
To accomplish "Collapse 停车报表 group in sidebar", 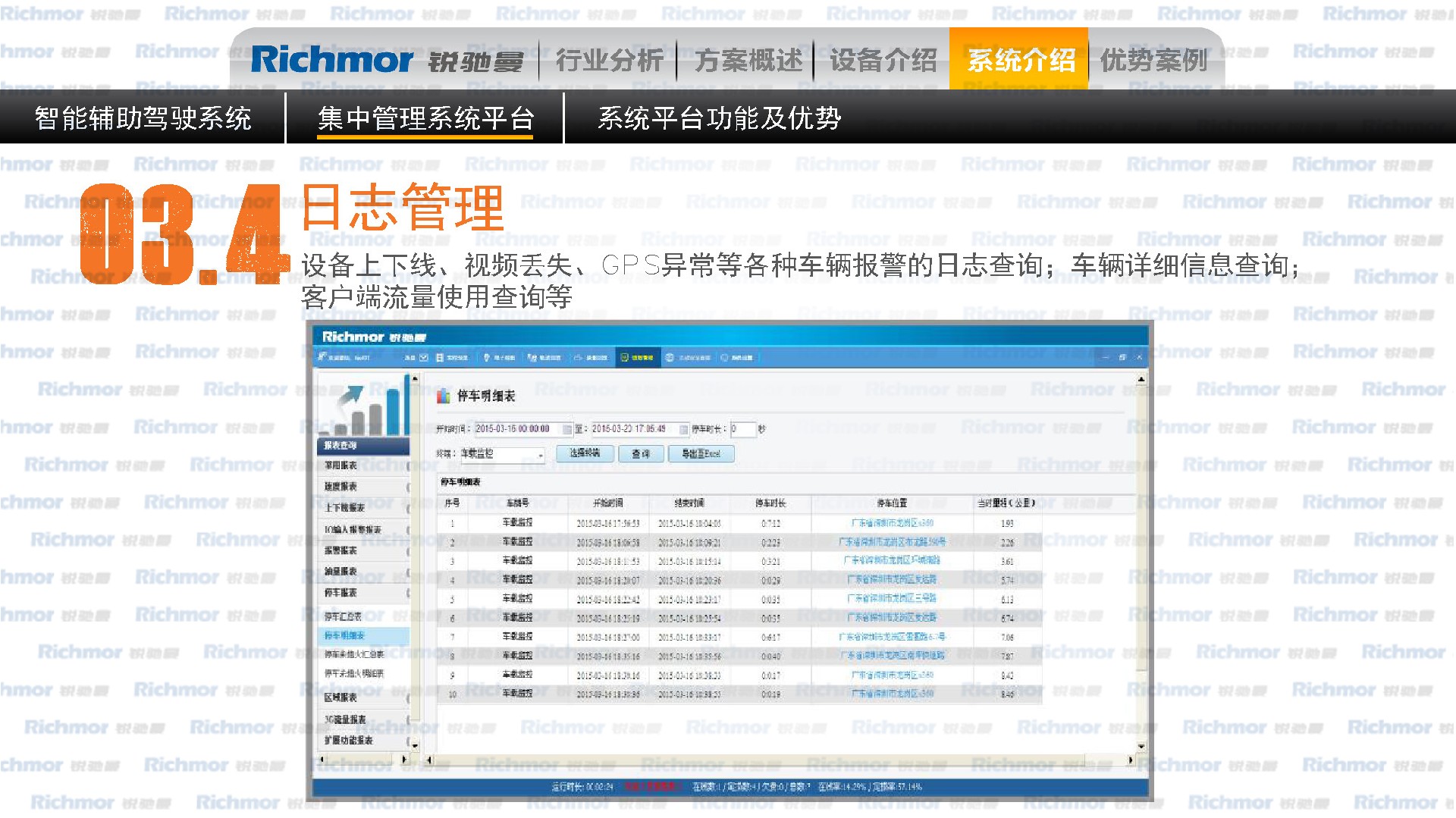I will pyautogui.click(x=363, y=593).
